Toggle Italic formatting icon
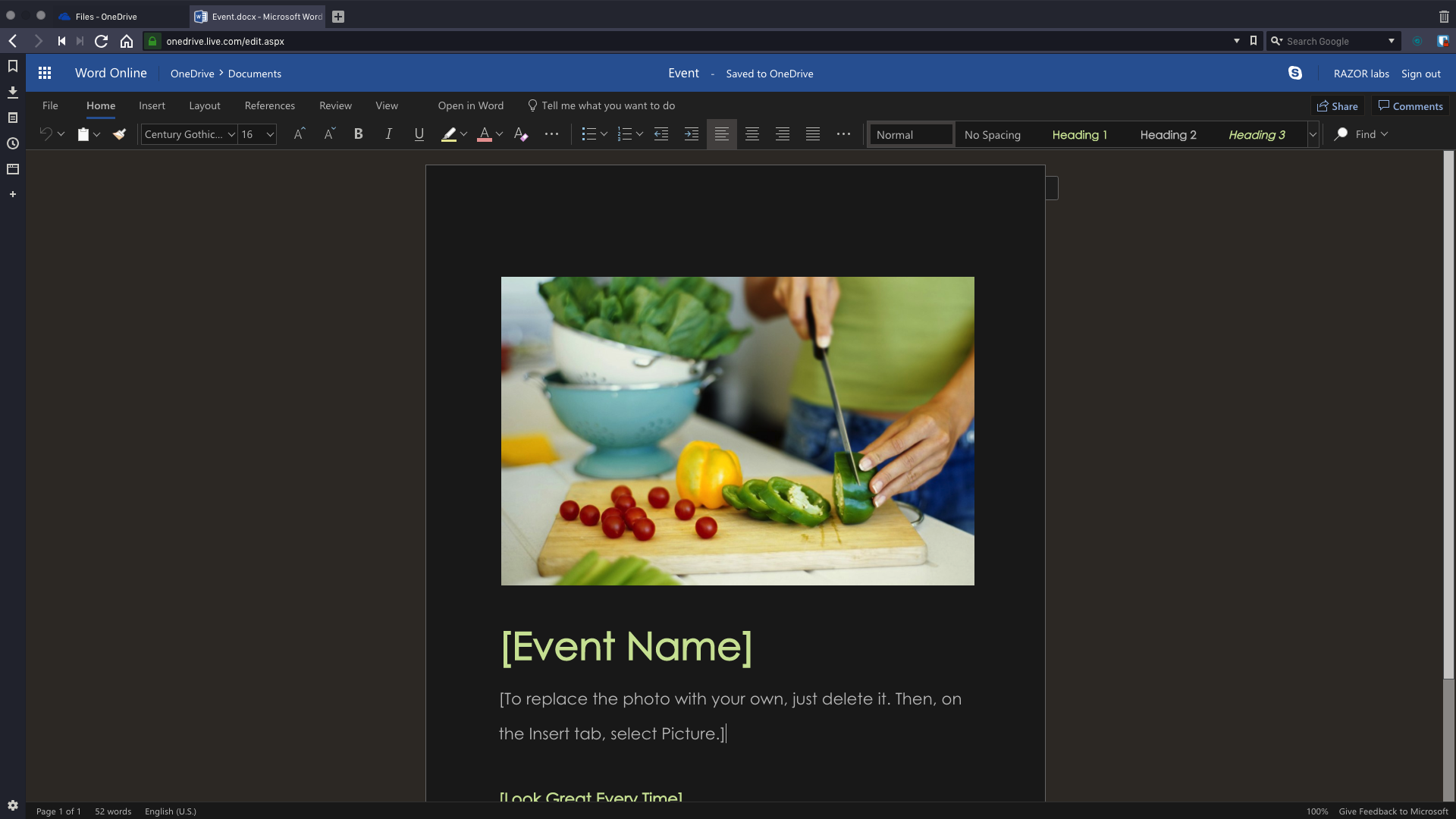The width and height of the screenshot is (1456, 819). 389,134
